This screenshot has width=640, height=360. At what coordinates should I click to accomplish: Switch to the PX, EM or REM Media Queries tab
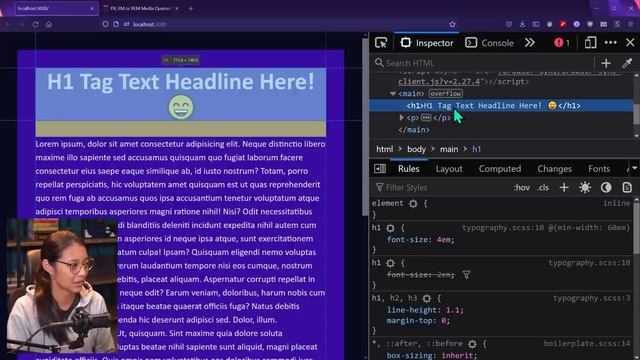[141, 8]
